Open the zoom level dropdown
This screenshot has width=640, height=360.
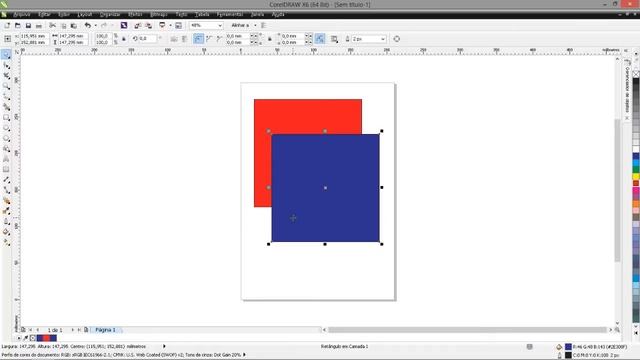click(x=220, y=25)
